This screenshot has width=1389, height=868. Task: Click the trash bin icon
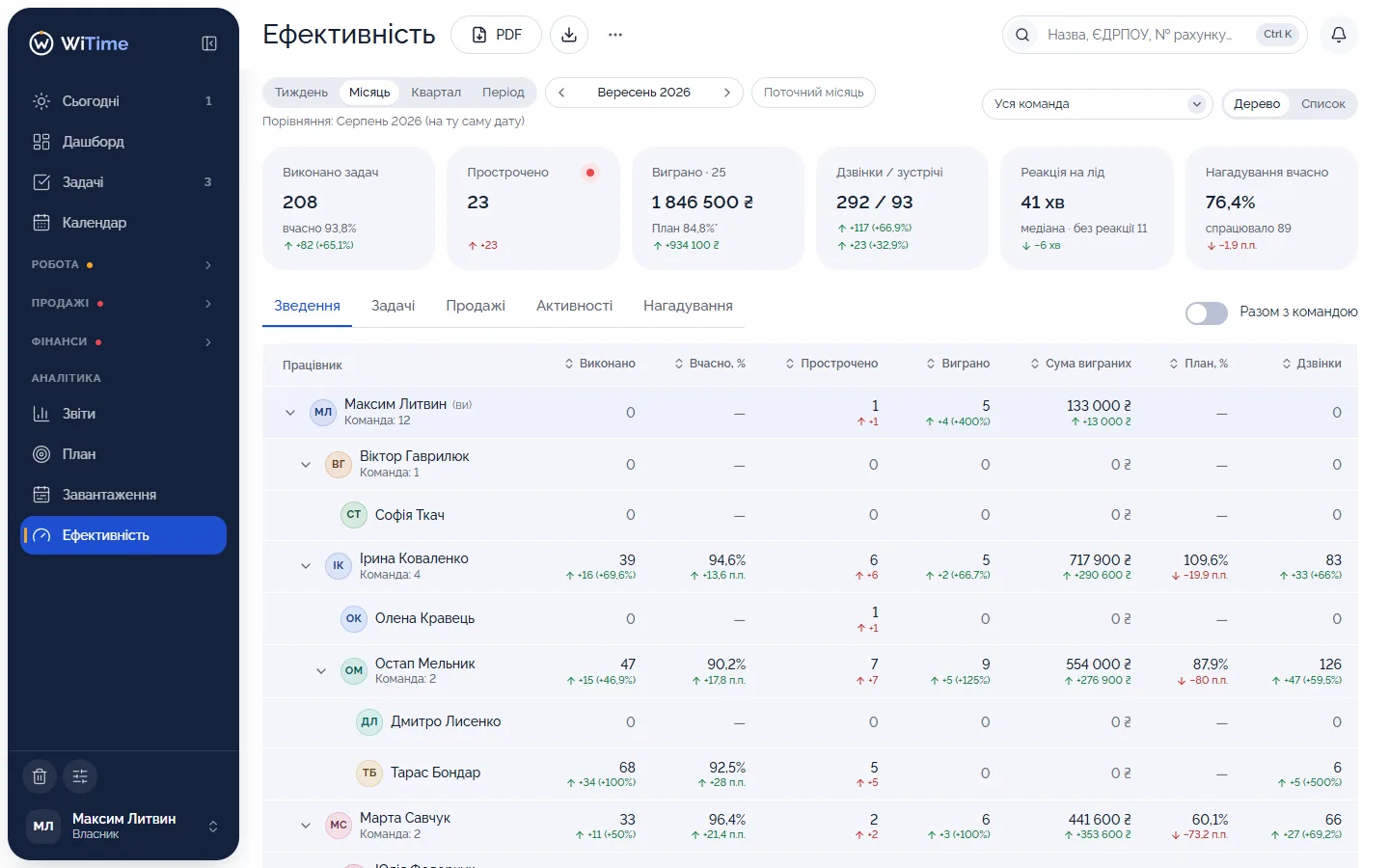click(40, 775)
